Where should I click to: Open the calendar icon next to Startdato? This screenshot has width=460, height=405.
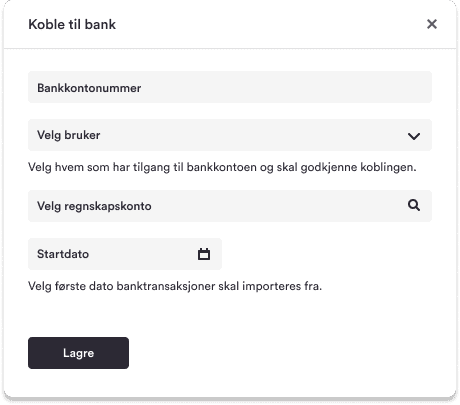[204, 254]
